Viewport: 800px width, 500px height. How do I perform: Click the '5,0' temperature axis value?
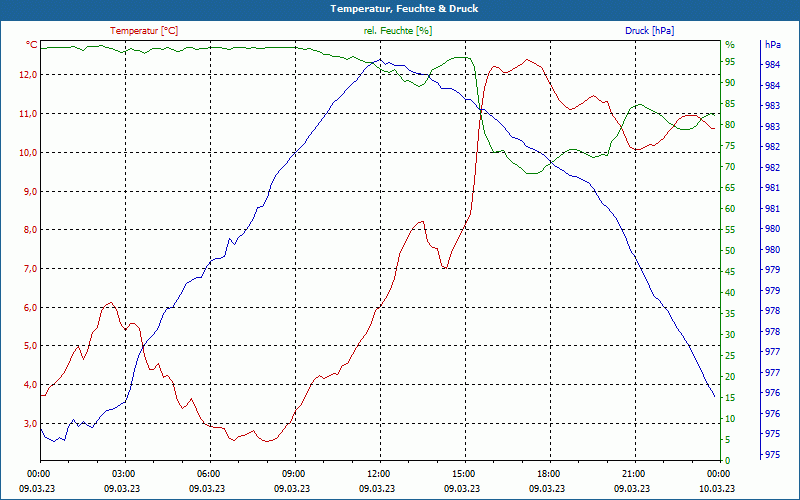tap(30, 346)
